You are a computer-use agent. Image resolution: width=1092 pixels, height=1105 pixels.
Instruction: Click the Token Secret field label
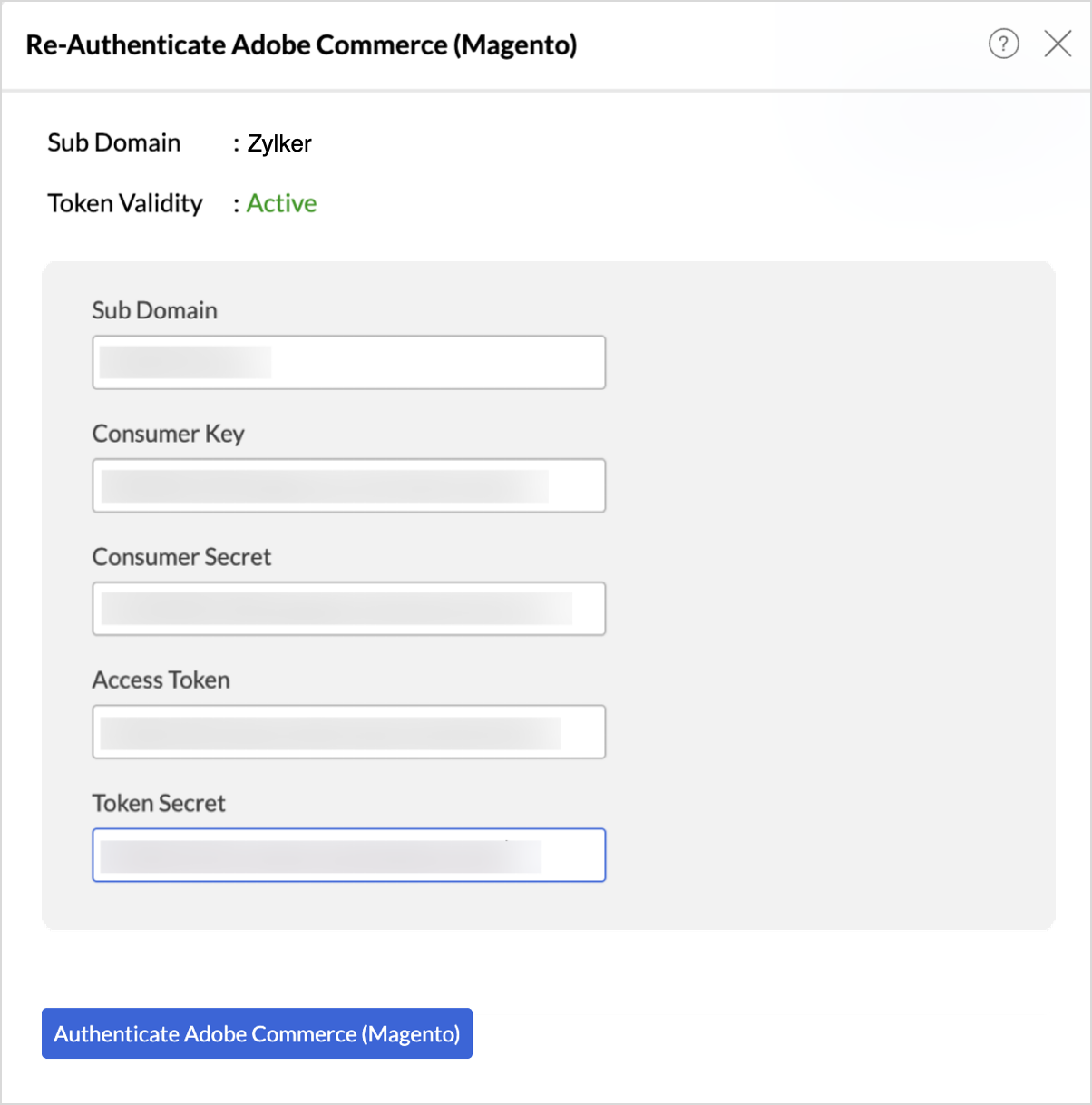(x=159, y=804)
